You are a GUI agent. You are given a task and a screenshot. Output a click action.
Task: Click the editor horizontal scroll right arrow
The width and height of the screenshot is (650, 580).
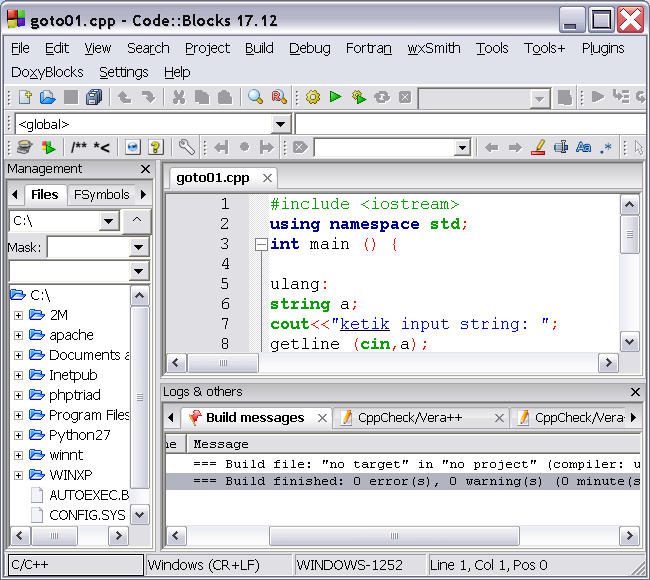tap(608, 363)
